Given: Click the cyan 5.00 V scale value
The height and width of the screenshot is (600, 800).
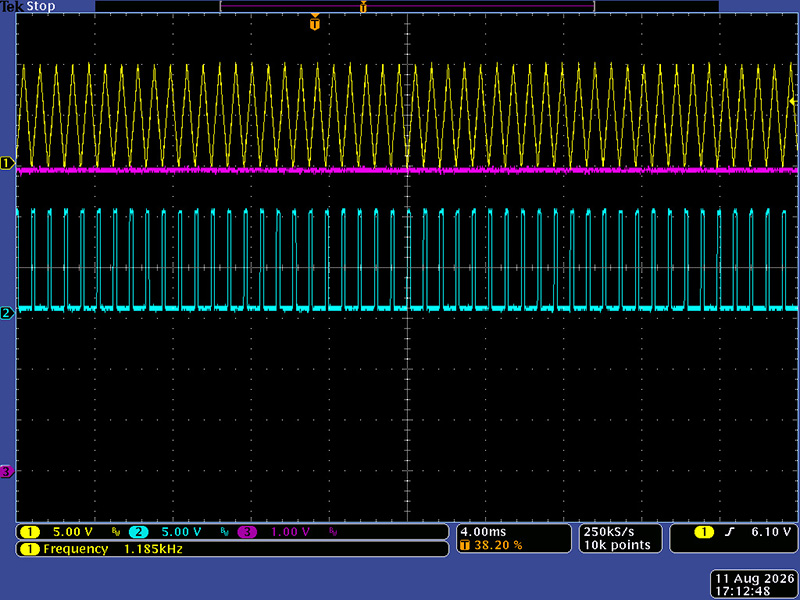Looking at the screenshot, I should pos(181,532).
